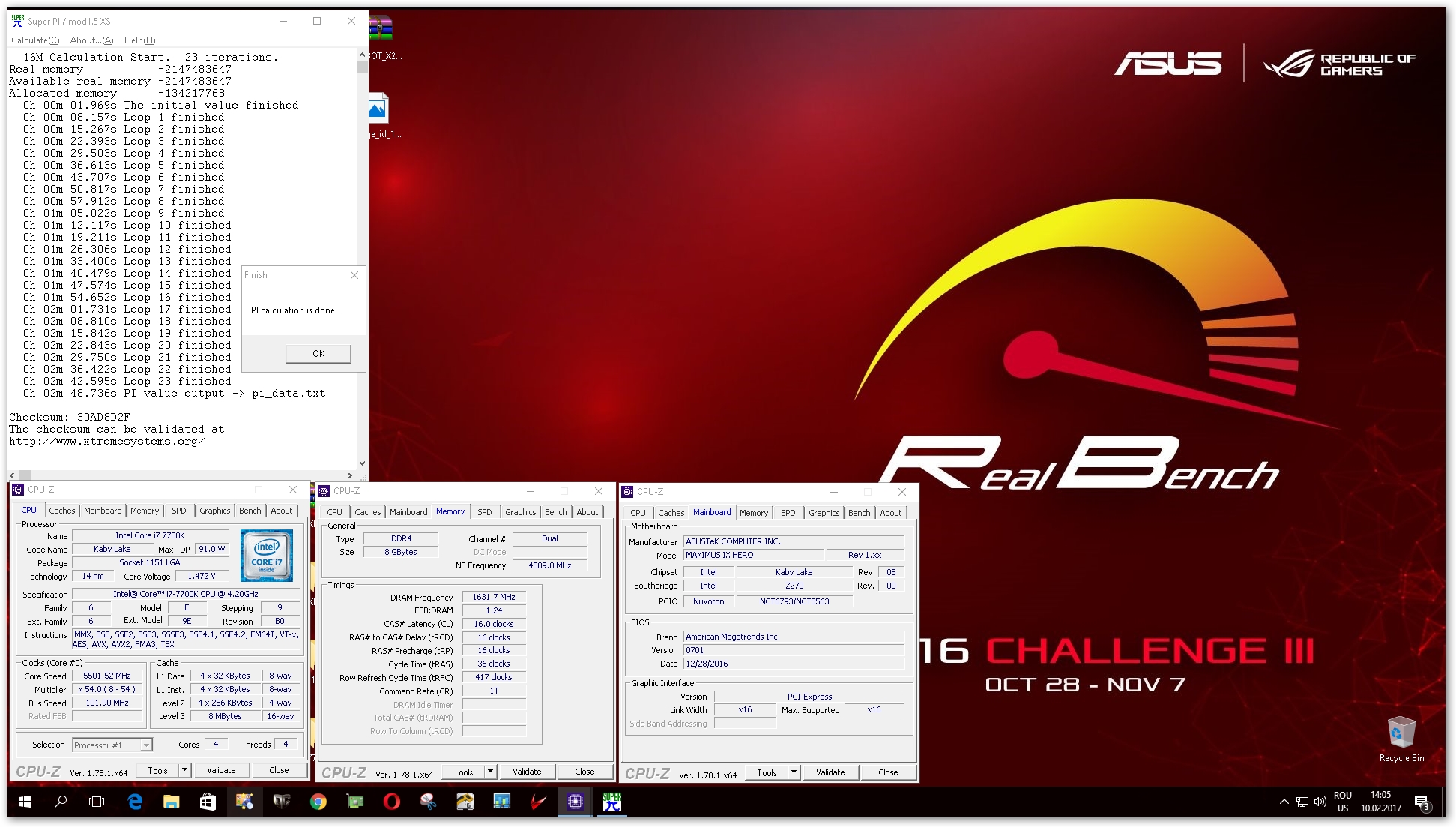Open Super PI from the taskbar
1456x827 pixels.
(612, 802)
